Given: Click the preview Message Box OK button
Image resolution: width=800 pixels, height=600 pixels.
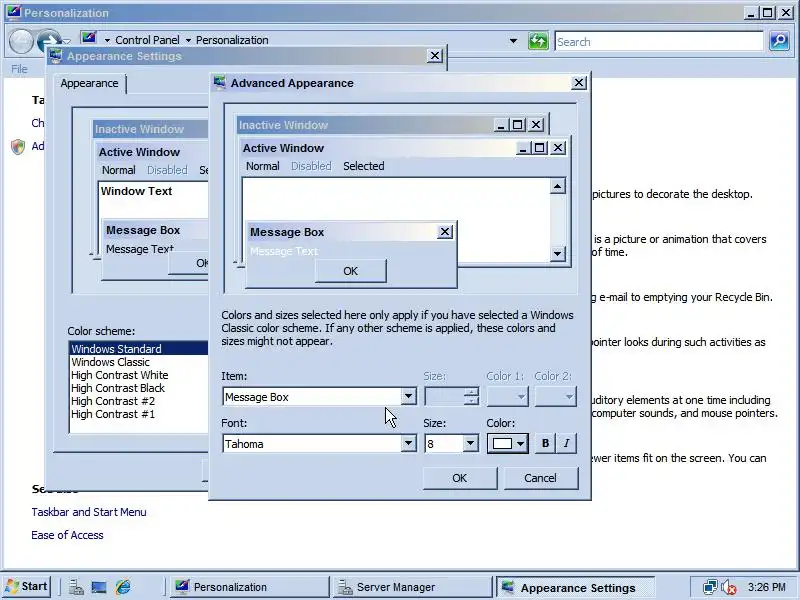Looking at the screenshot, I should [351, 271].
